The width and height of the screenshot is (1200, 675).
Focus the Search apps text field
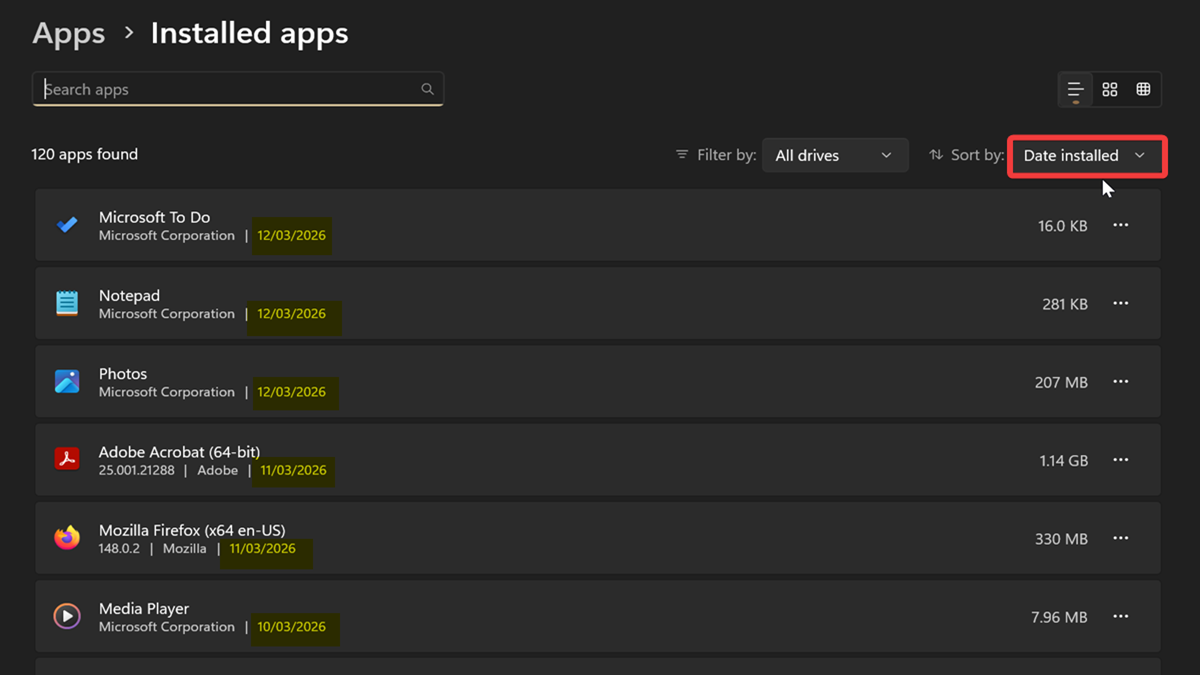tap(230, 89)
